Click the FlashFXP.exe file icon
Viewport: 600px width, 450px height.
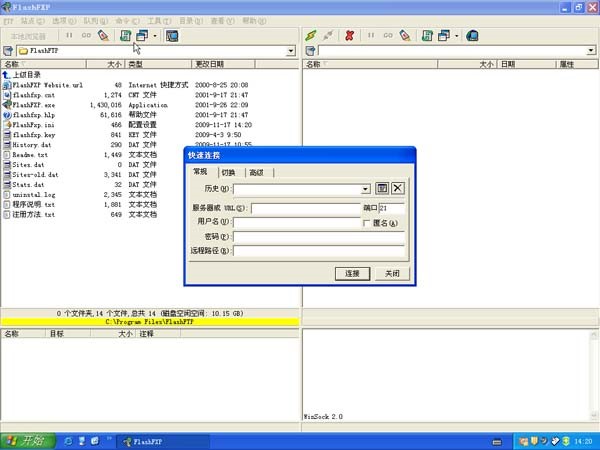[x=8, y=105]
